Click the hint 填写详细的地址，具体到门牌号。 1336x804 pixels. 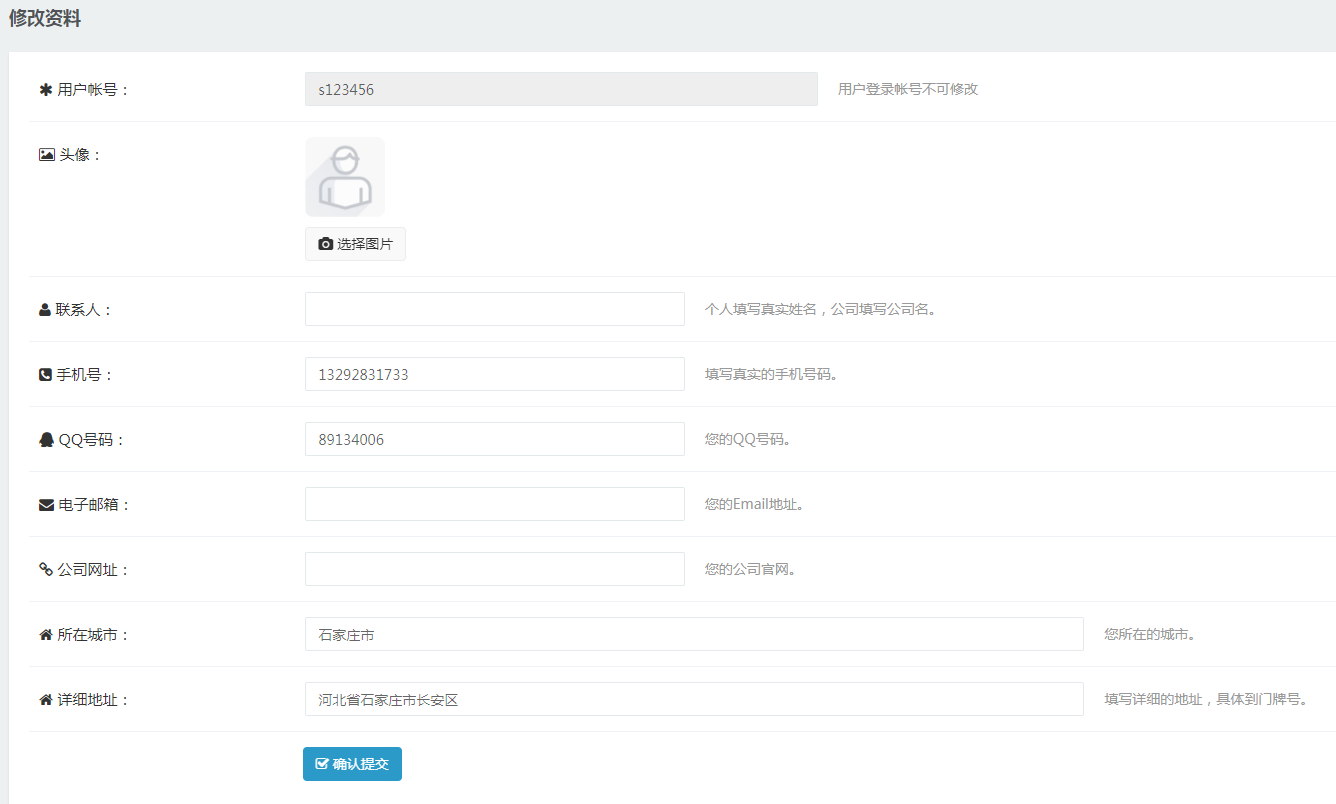coord(1206,699)
